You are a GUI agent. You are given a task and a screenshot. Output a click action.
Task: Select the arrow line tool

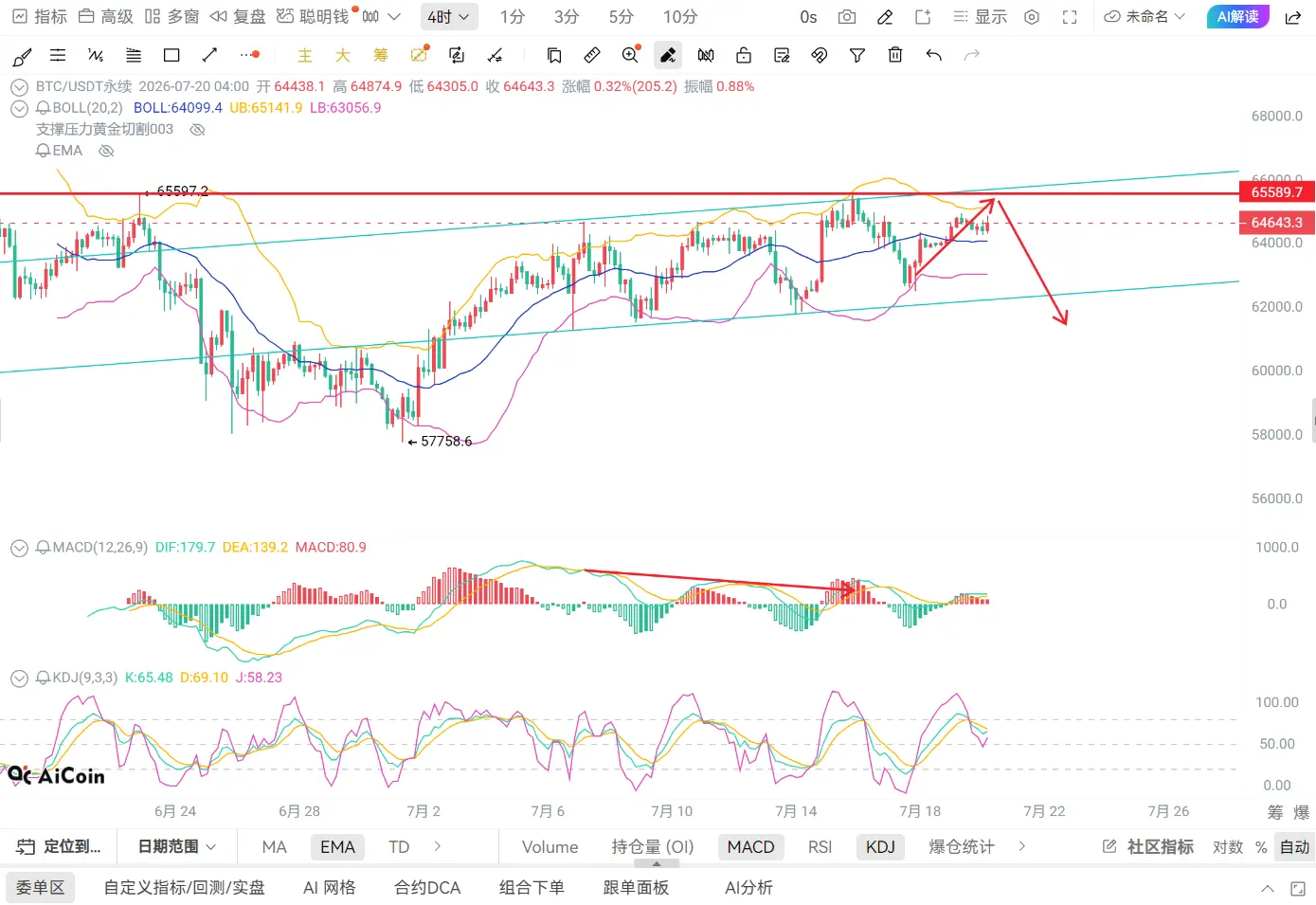[x=209, y=56]
